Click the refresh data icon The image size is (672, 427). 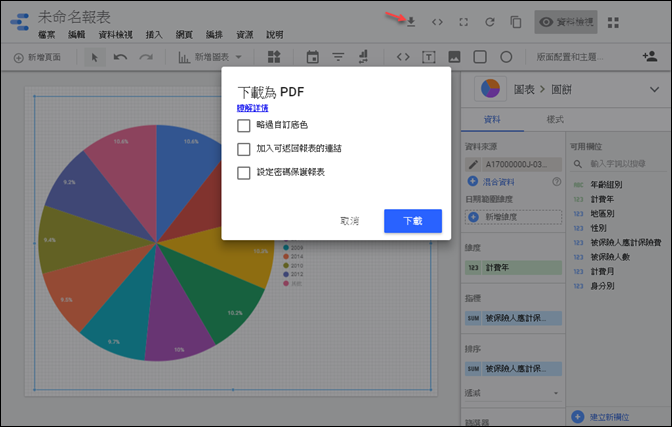(489, 22)
